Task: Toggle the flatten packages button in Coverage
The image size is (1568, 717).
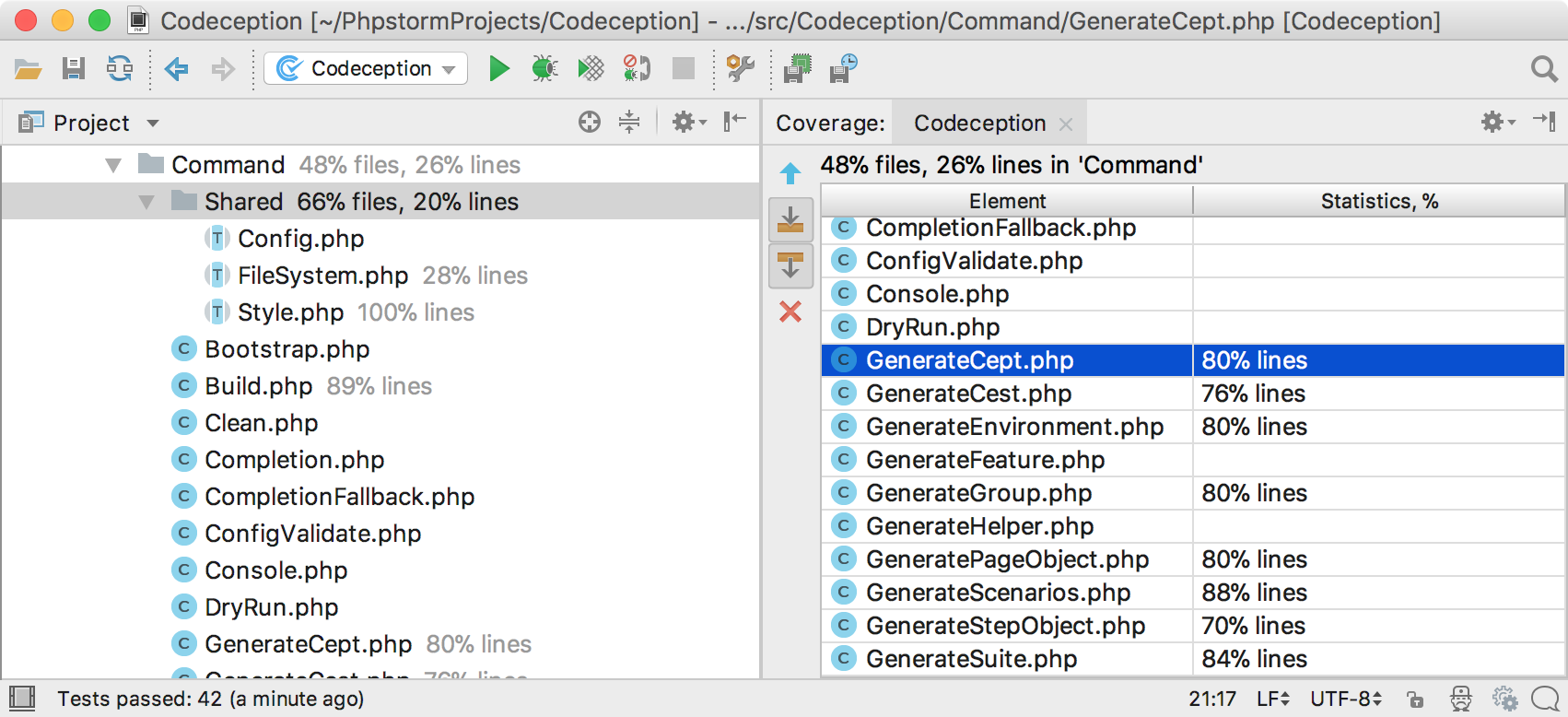Action: pos(790,219)
